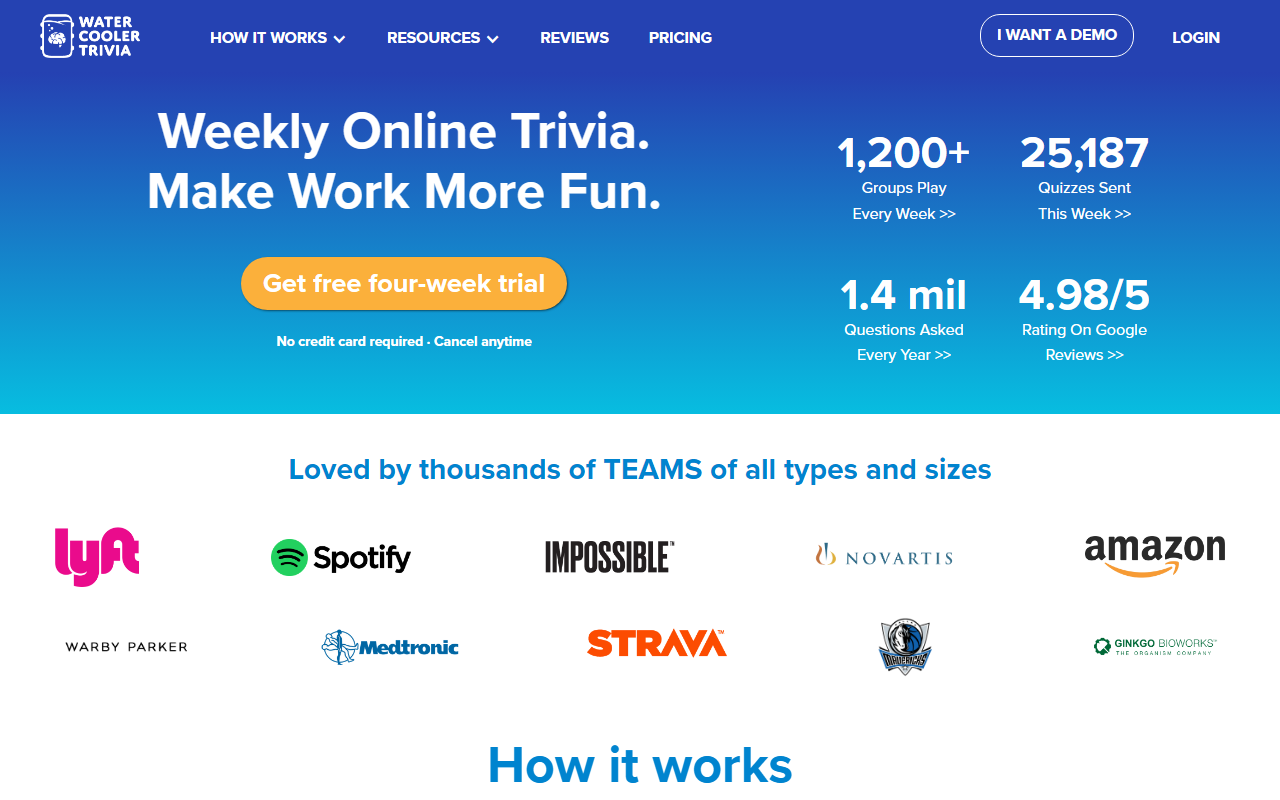Start the free four-week trial
Image resolution: width=1280 pixels, height=800 pixels.
tap(404, 283)
